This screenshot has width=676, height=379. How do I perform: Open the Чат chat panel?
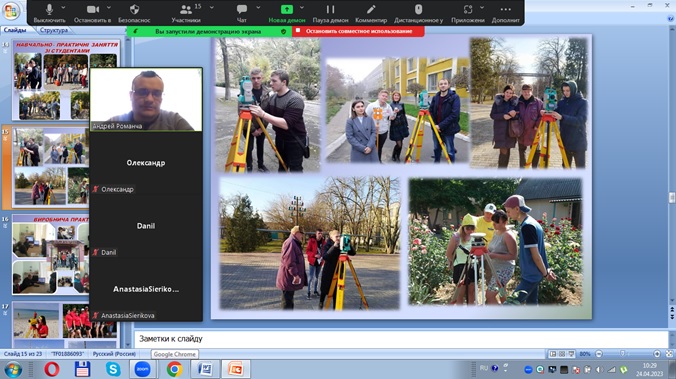click(x=241, y=13)
